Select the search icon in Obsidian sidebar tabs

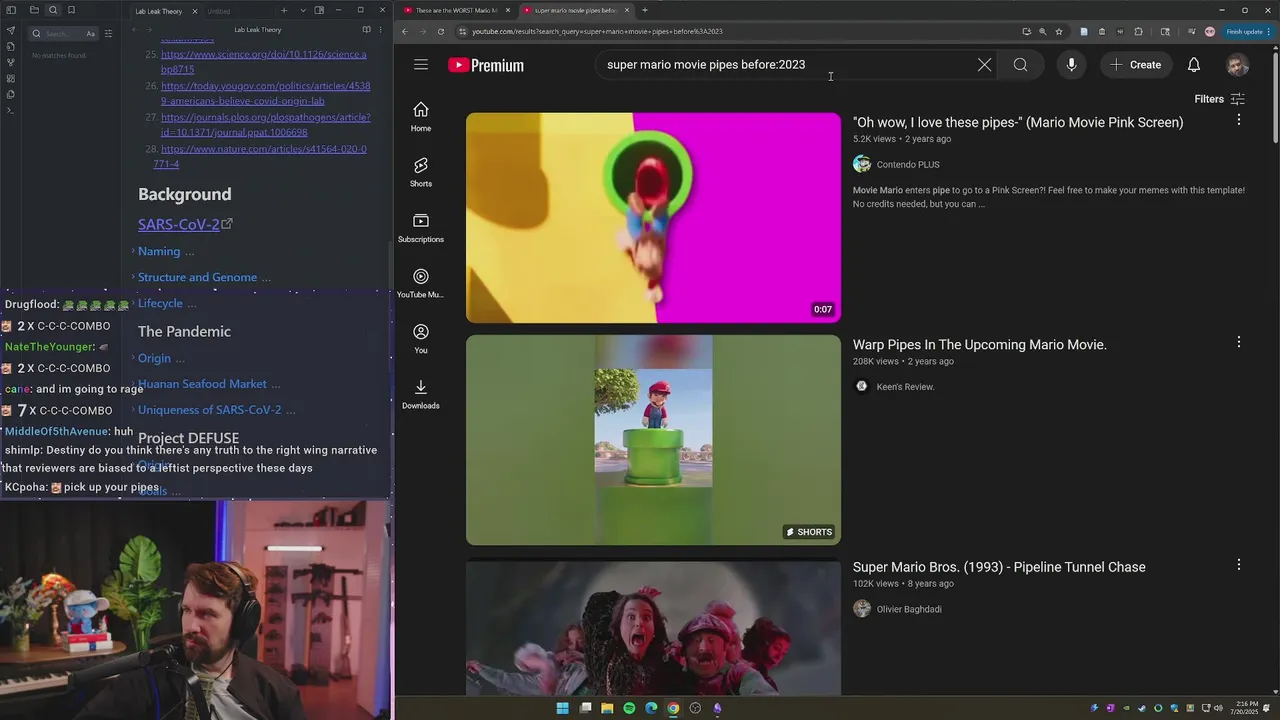(x=53, y=10)
